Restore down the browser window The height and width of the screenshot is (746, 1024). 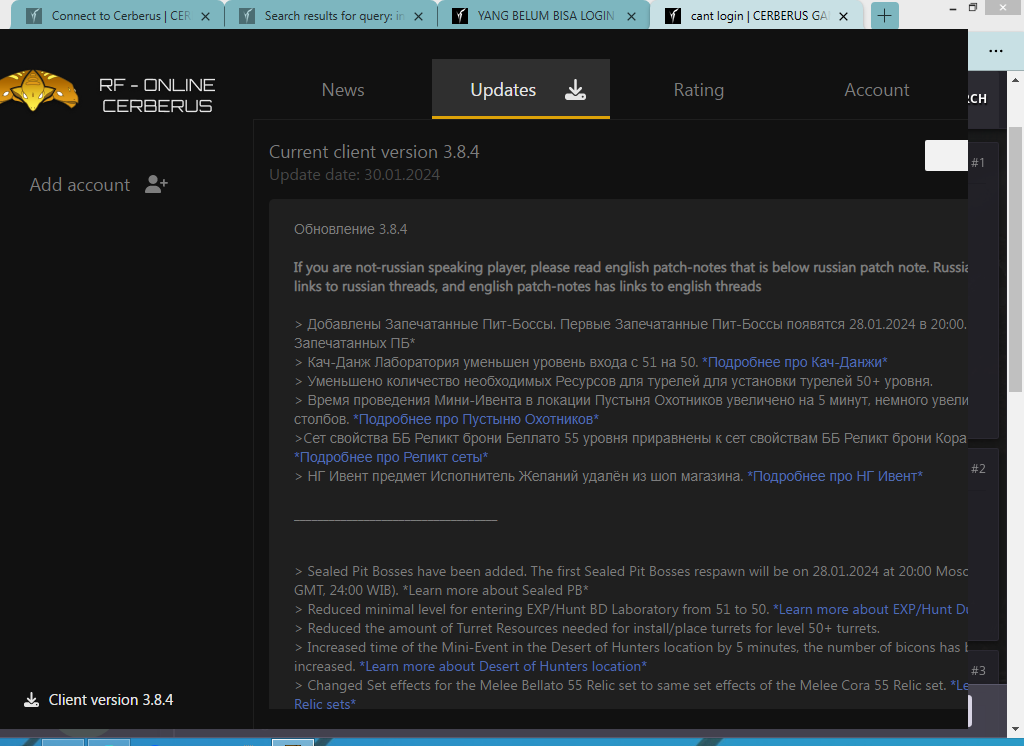coord(973,8)
